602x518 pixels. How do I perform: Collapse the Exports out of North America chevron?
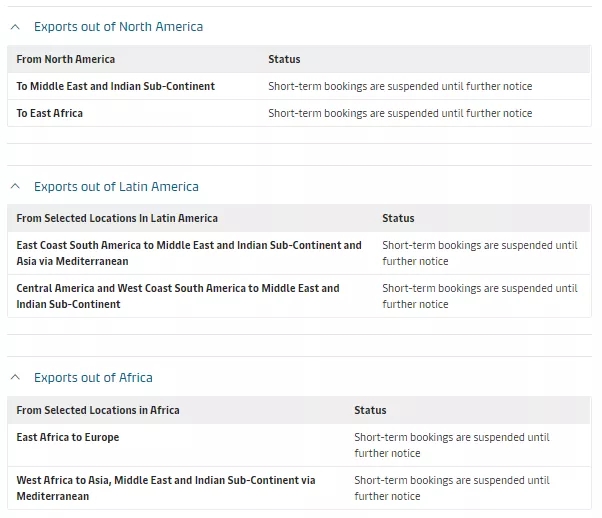pos(16,27)
